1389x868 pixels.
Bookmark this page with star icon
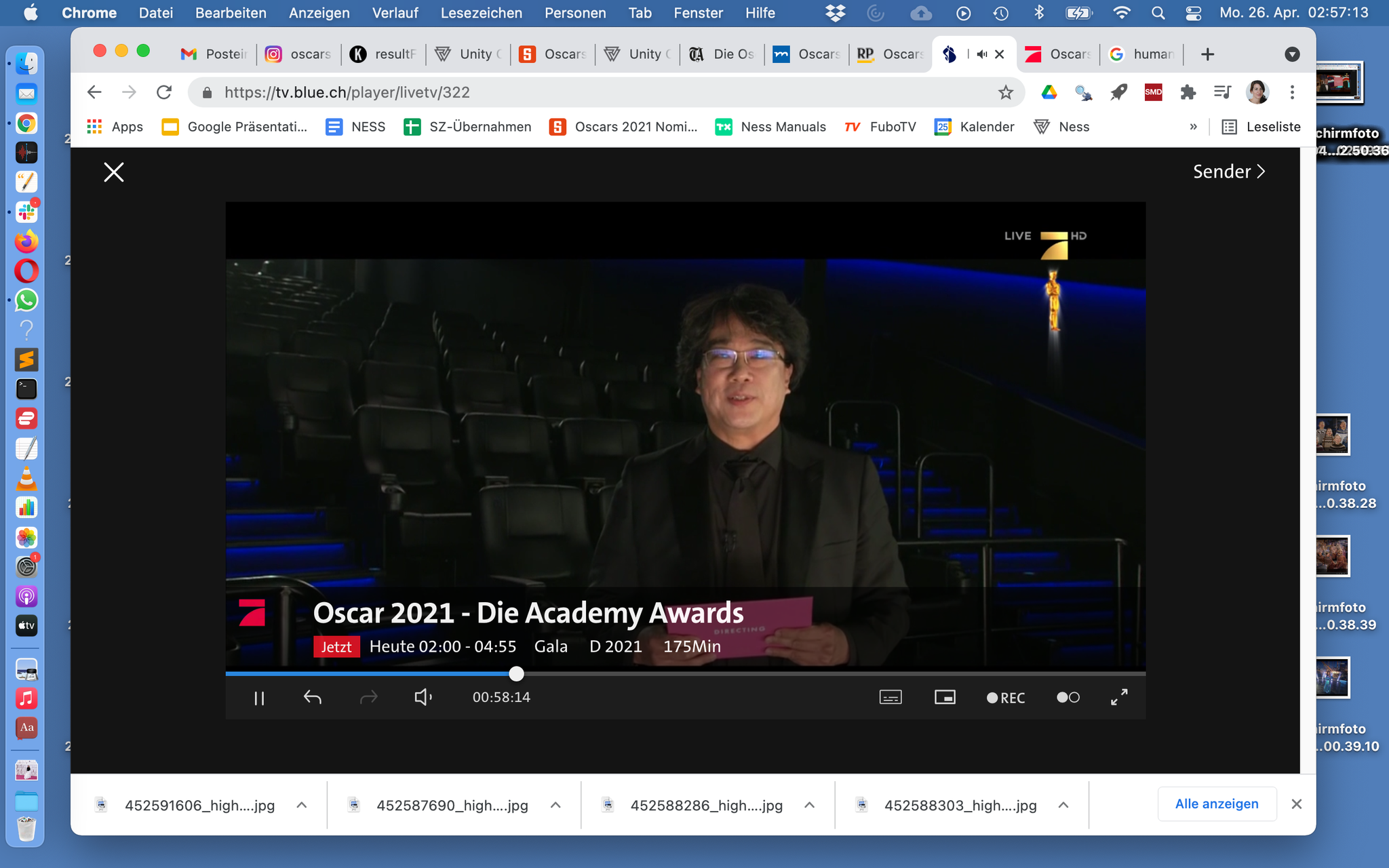coord(1005,92)
